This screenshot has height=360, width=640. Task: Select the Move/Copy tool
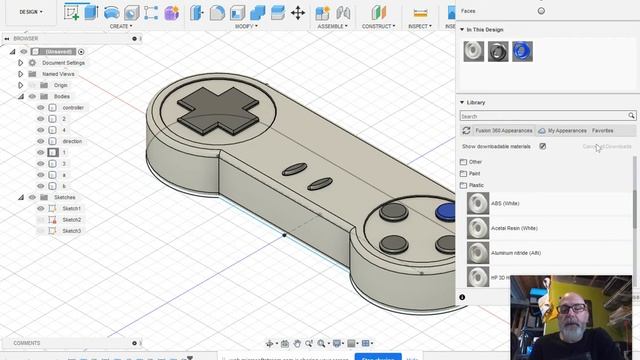point(298,13)
